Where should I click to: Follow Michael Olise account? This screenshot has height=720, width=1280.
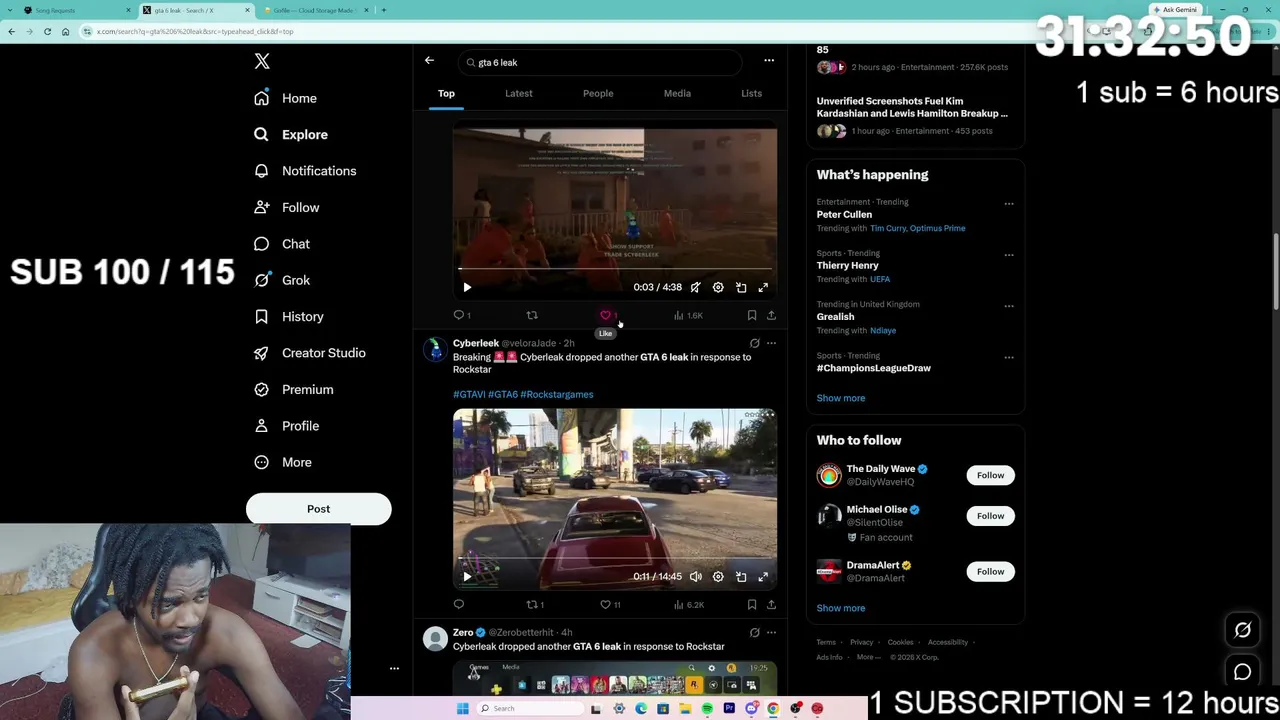[x=990, y=516]
